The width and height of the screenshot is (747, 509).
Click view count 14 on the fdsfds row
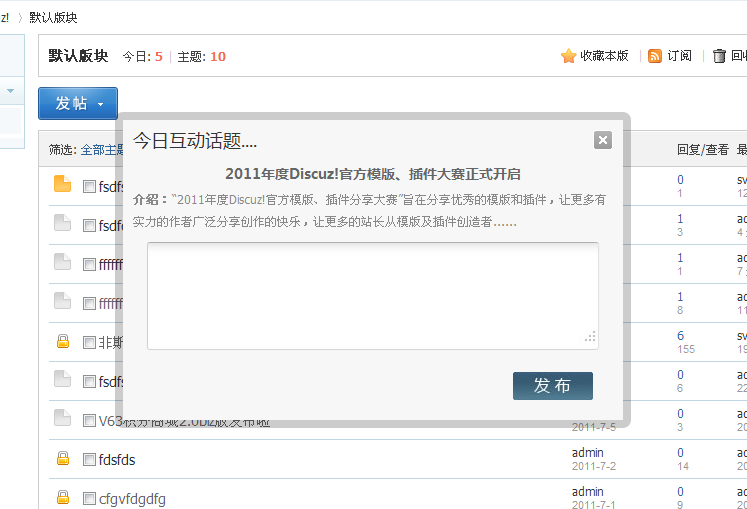[683, 466]
